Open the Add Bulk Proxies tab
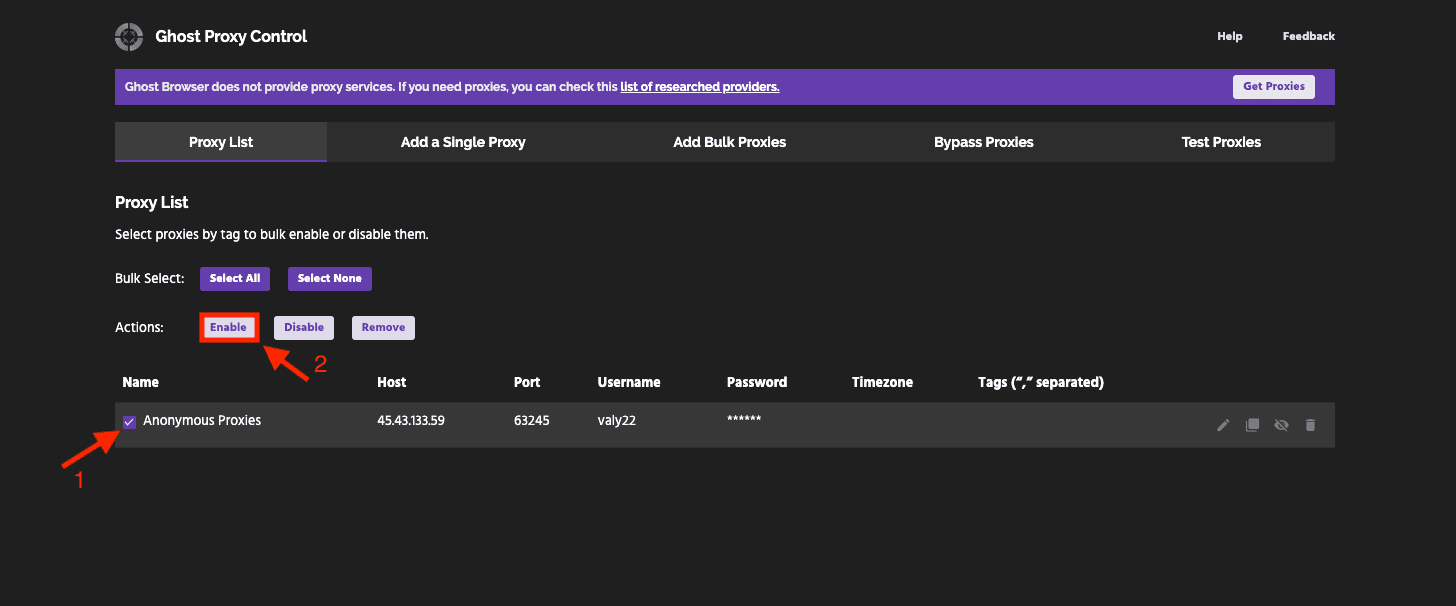 click(729, 141)
